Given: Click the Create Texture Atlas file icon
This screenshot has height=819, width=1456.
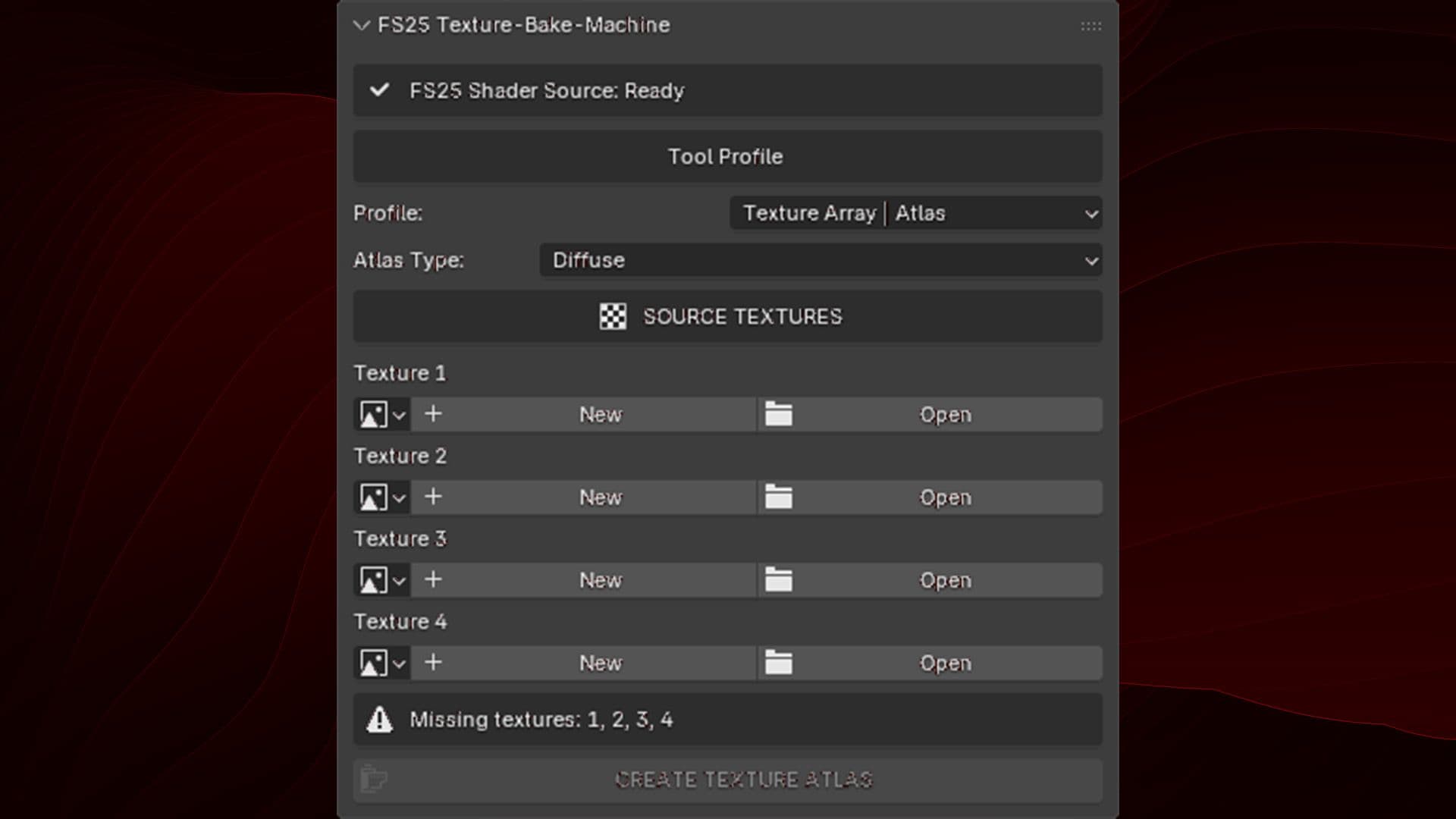Looking at the screenshot, I should pyautogui.click(x=373, y=779).
